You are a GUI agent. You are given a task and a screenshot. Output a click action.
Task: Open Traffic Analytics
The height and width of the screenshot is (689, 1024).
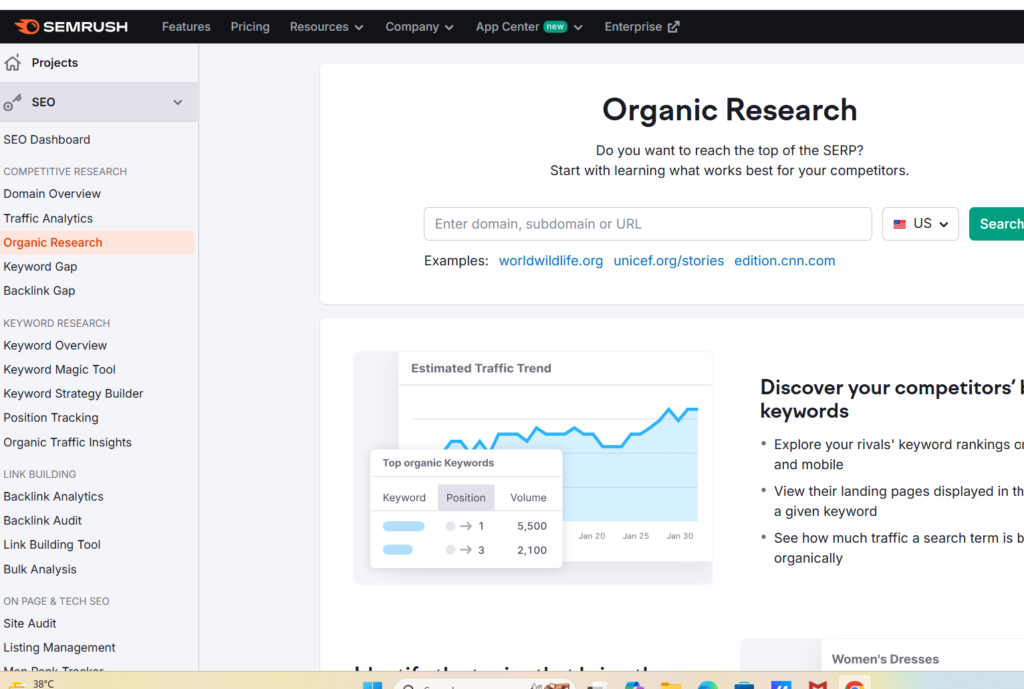click(x=48, y=218)
